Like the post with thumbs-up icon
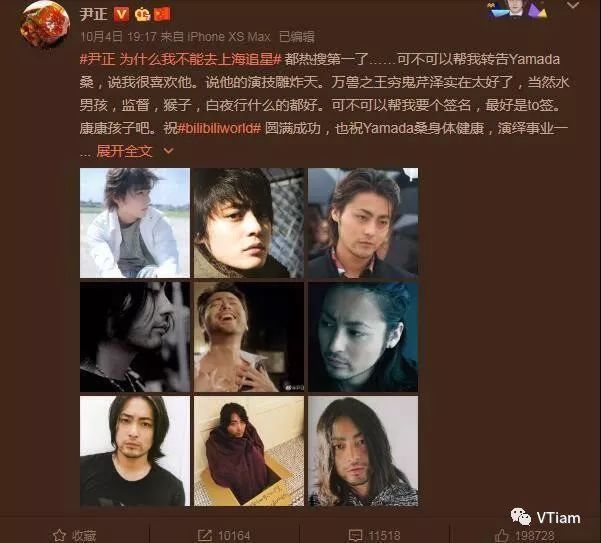This screenshot has width=601, height=543. (502, 535)
